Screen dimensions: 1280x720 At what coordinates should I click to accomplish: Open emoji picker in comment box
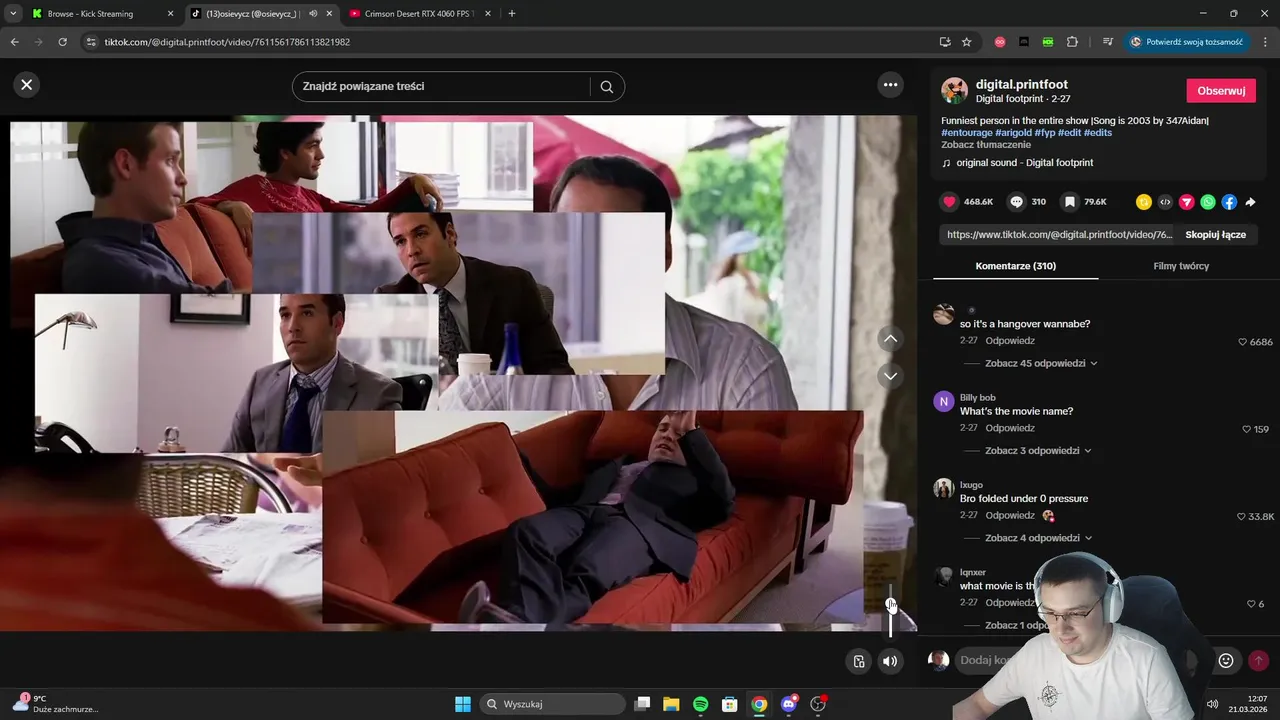[x=1226, y=660]
